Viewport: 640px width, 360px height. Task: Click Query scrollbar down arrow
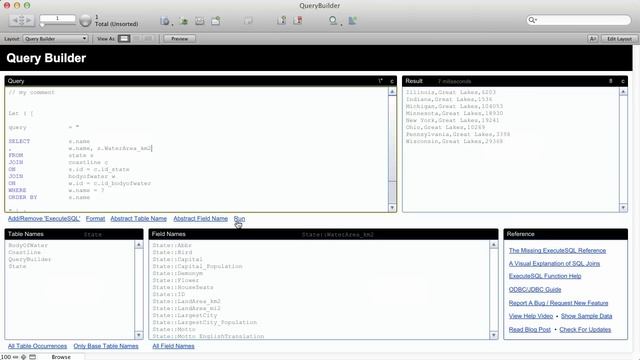point(392,208)
